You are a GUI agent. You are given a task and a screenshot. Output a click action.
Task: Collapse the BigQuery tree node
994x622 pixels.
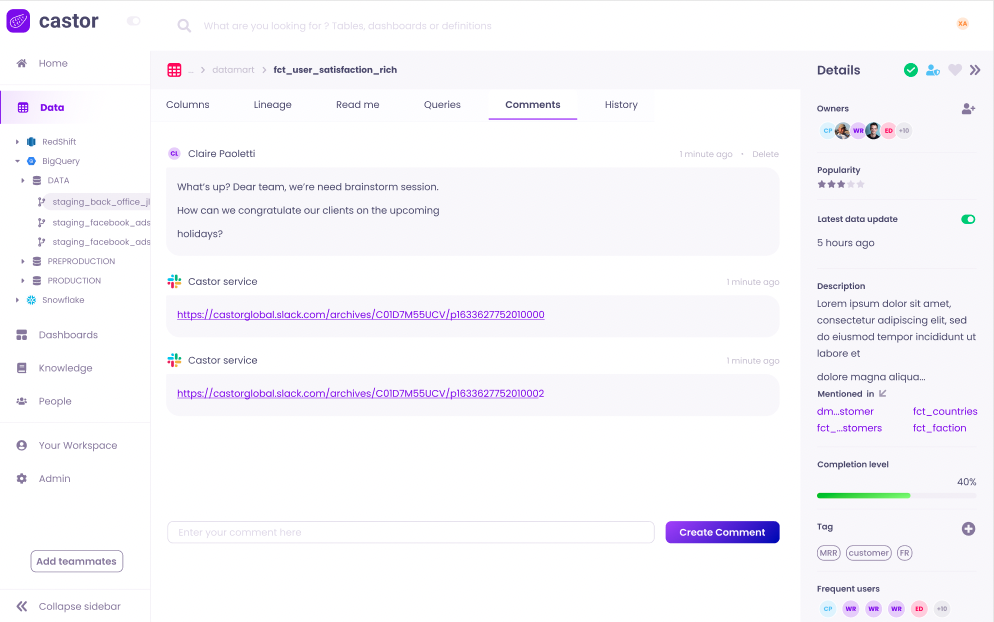click(x=17, y=161)
